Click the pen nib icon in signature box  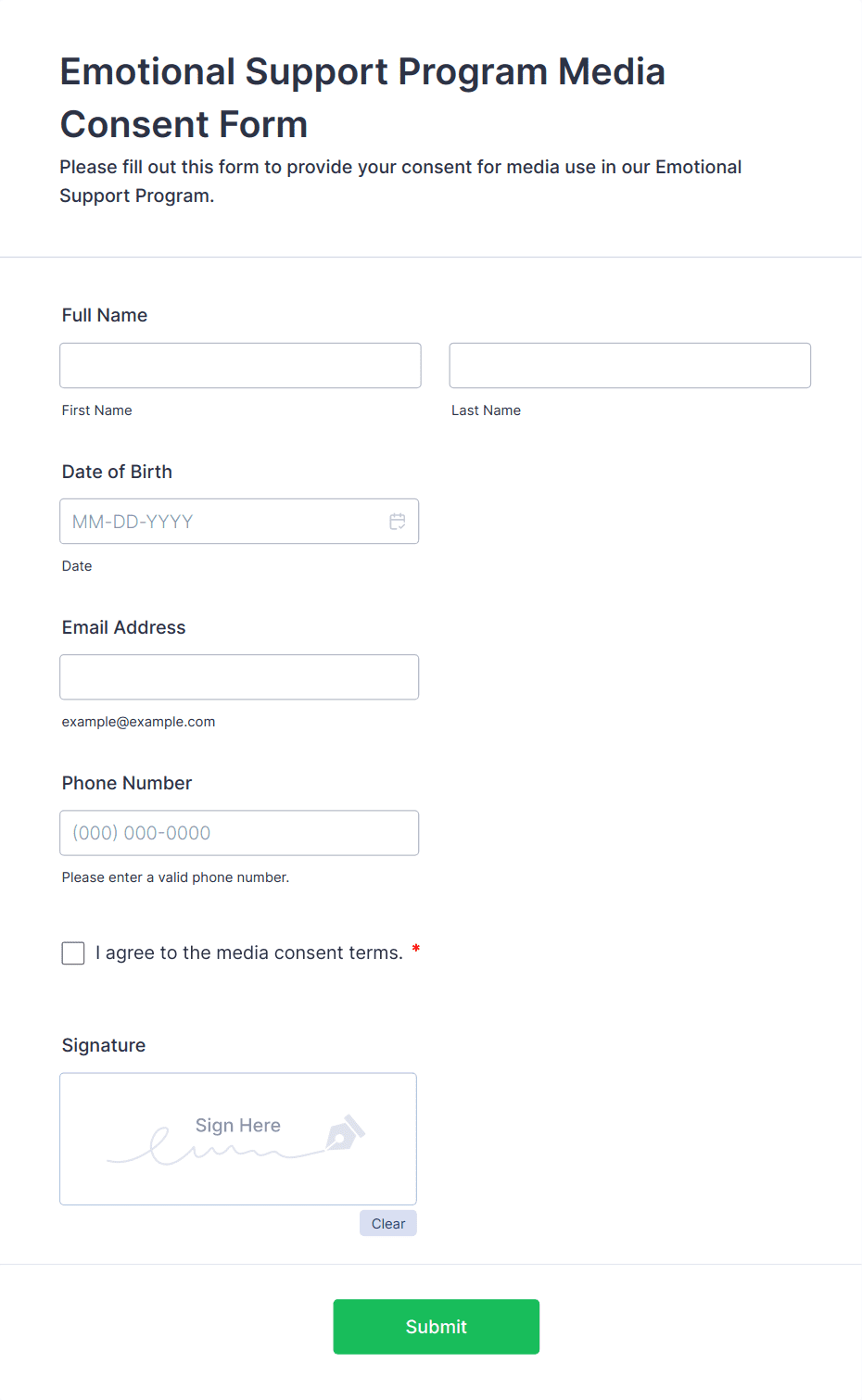pos(345,1132)
